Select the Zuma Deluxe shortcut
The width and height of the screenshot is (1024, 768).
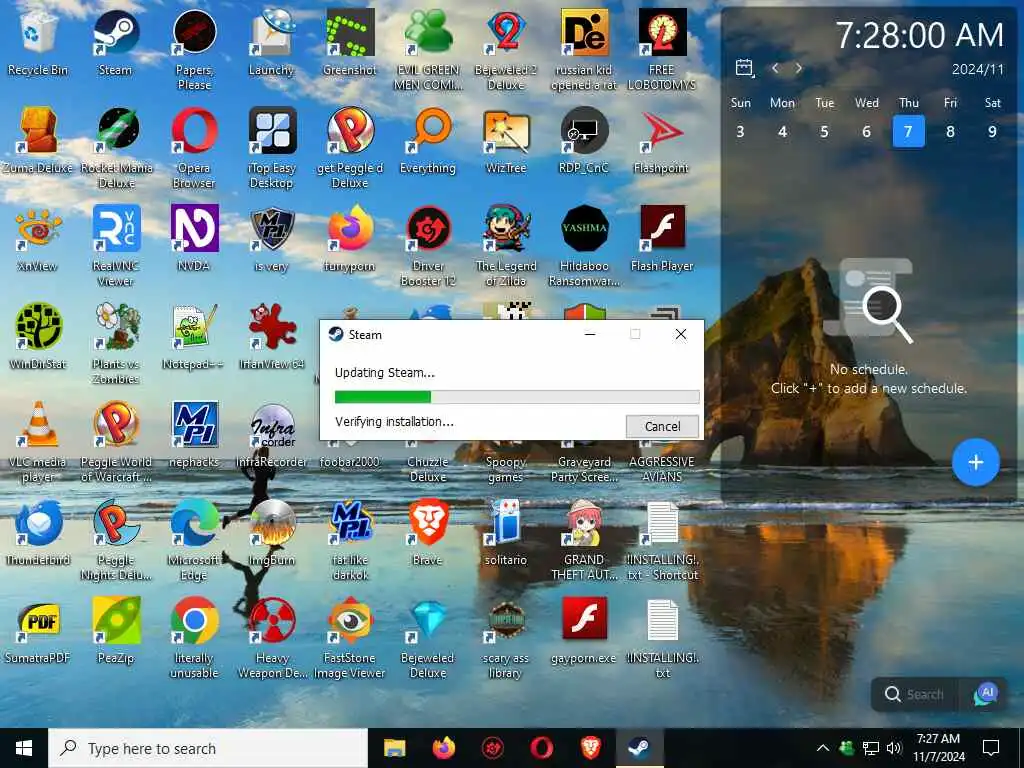38,131
